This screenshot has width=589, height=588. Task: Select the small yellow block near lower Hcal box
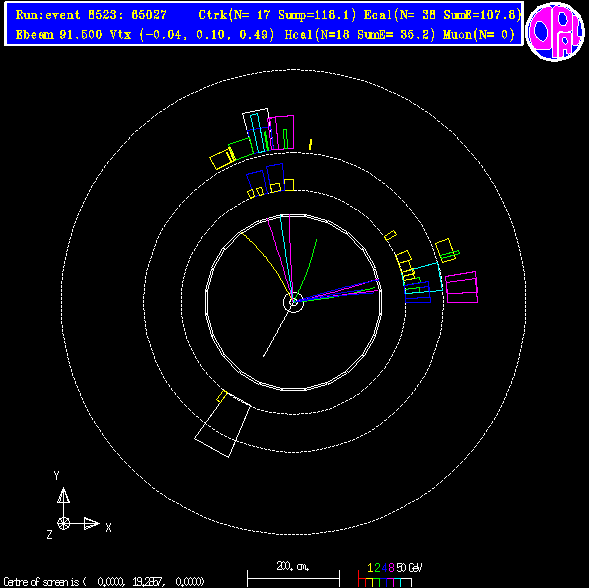click(x=222, y=396)
